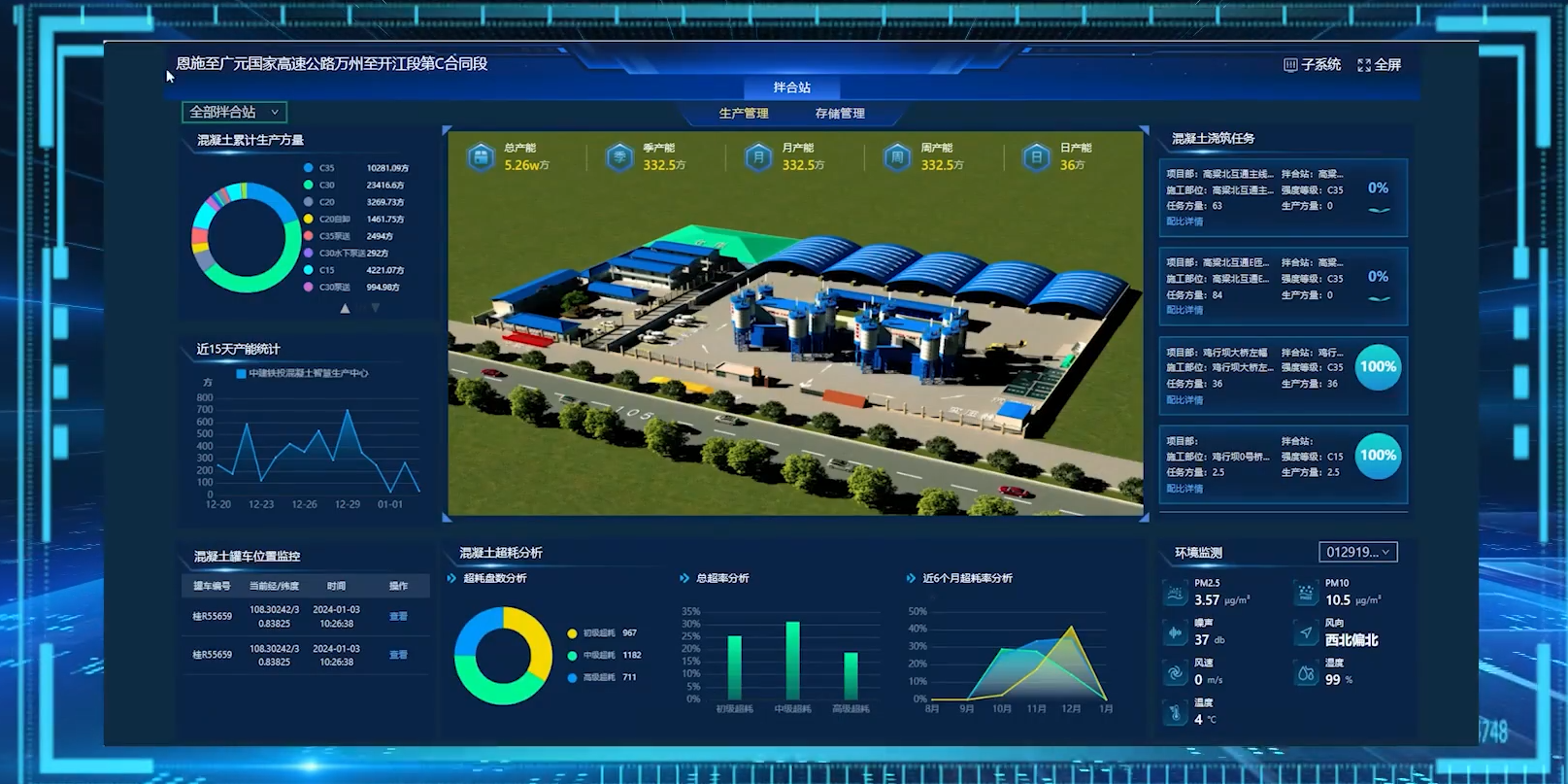Toggle the 高级超耗 legend entry
Viewport: 1568px width, 784px height.
[x=591, y=678]
